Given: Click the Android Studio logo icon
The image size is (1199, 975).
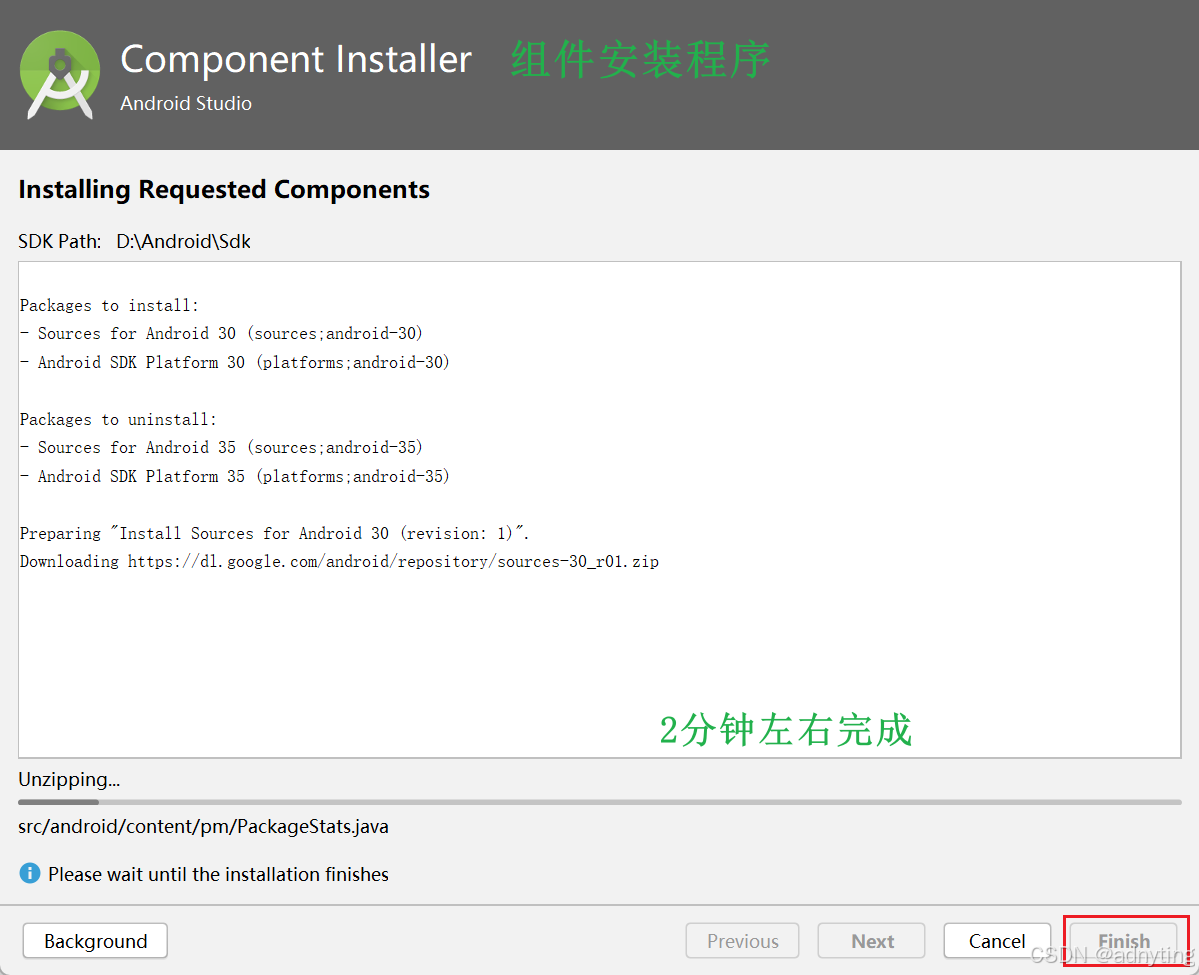Looking at the screenshot, I should [x=60, y=75].
